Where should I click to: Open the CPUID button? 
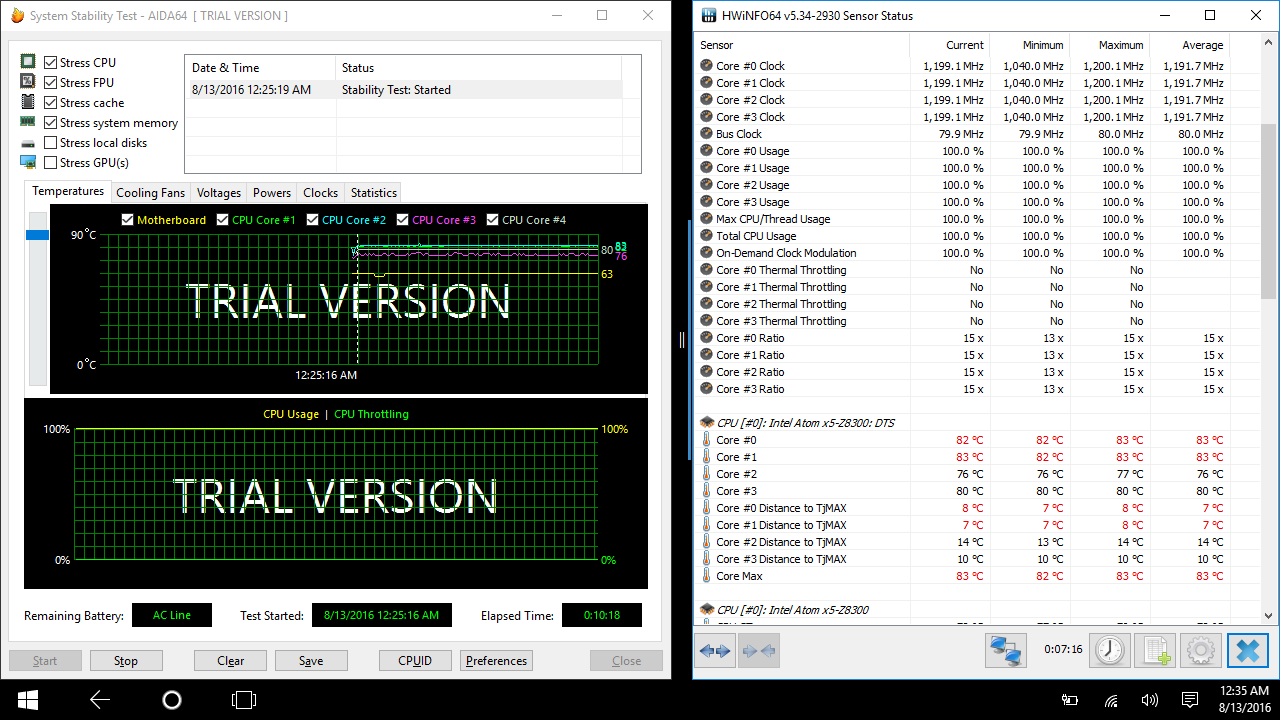tap(415, 661)
